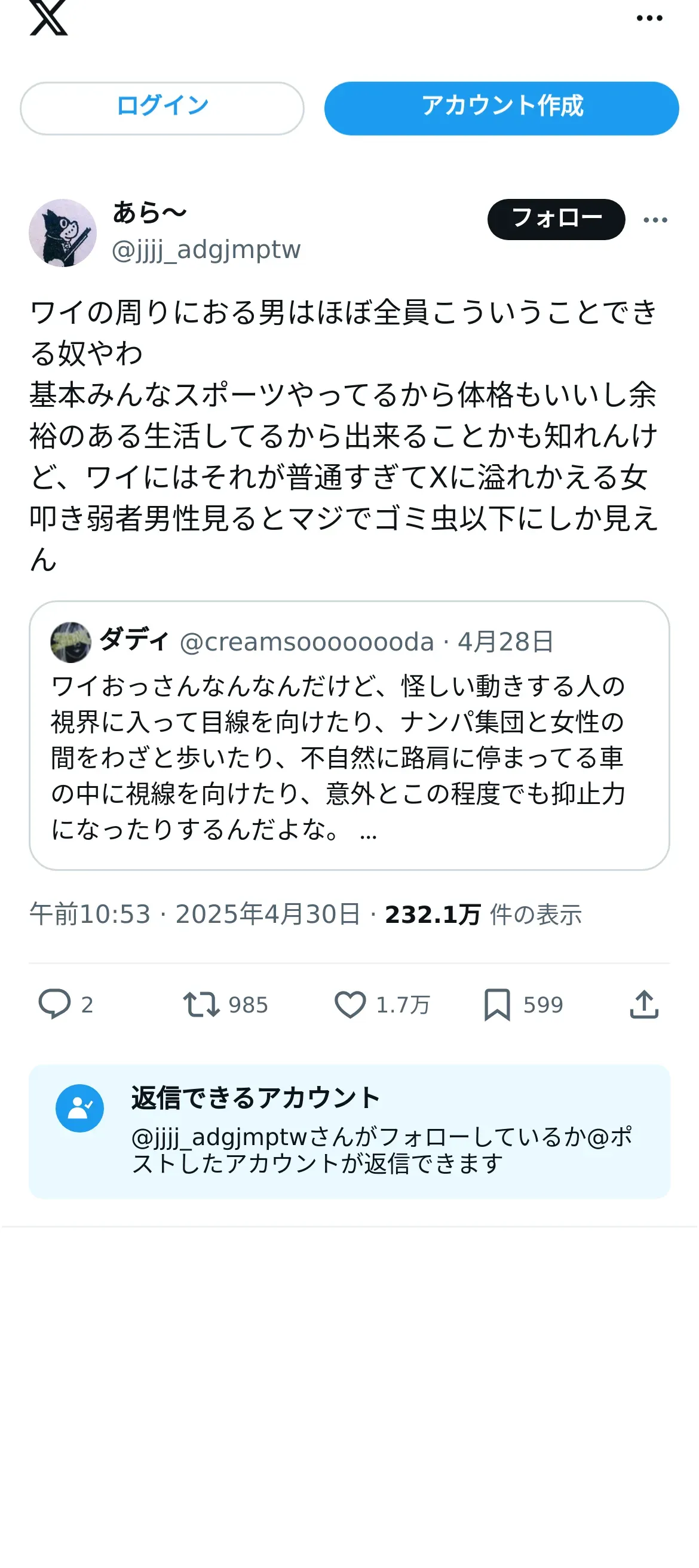Toggle the bookmark icon

tap(497, 1004)
